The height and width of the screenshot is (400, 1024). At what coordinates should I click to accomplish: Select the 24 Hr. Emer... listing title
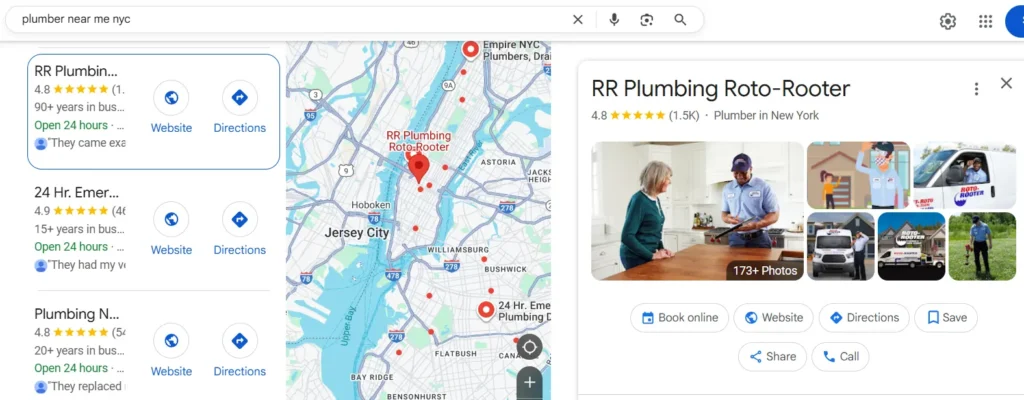click(x=76, y=192)
